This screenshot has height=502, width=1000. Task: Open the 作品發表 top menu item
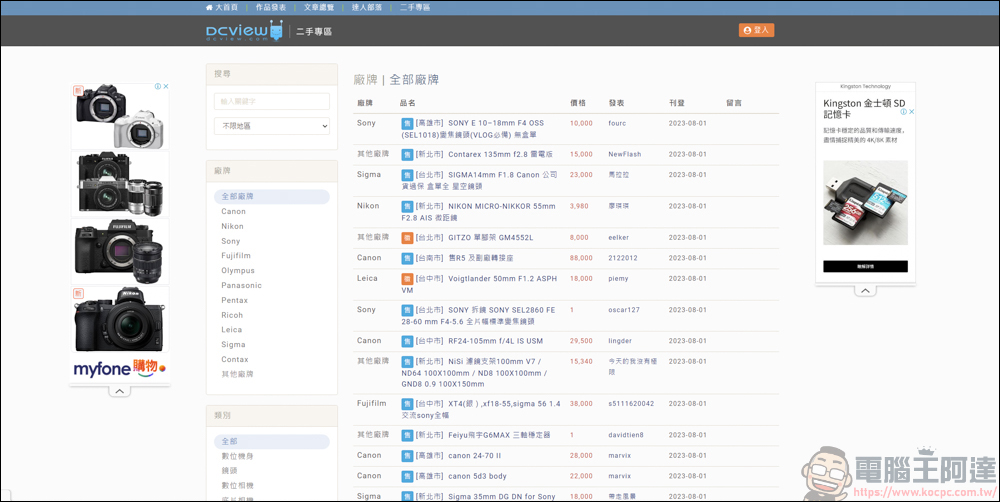[270, 7]
